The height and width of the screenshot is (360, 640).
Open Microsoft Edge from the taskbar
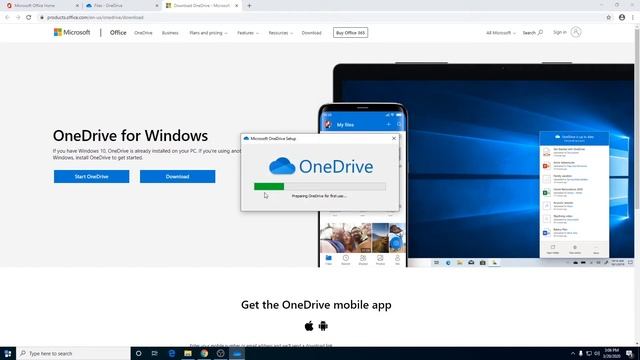[x=171, y=353]
